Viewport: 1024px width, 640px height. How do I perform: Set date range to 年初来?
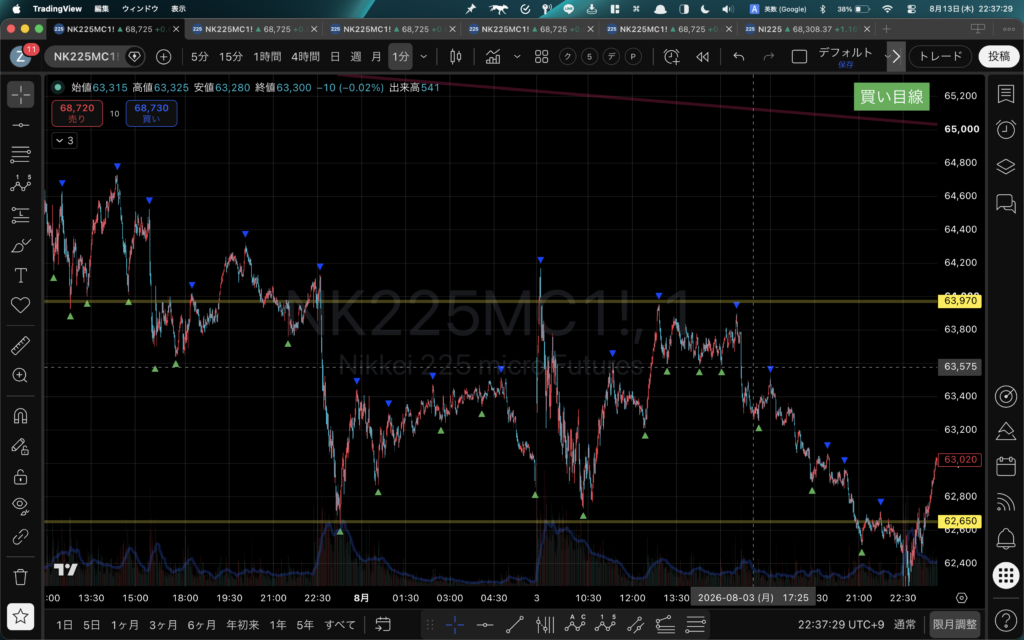(x=242, y=625)
